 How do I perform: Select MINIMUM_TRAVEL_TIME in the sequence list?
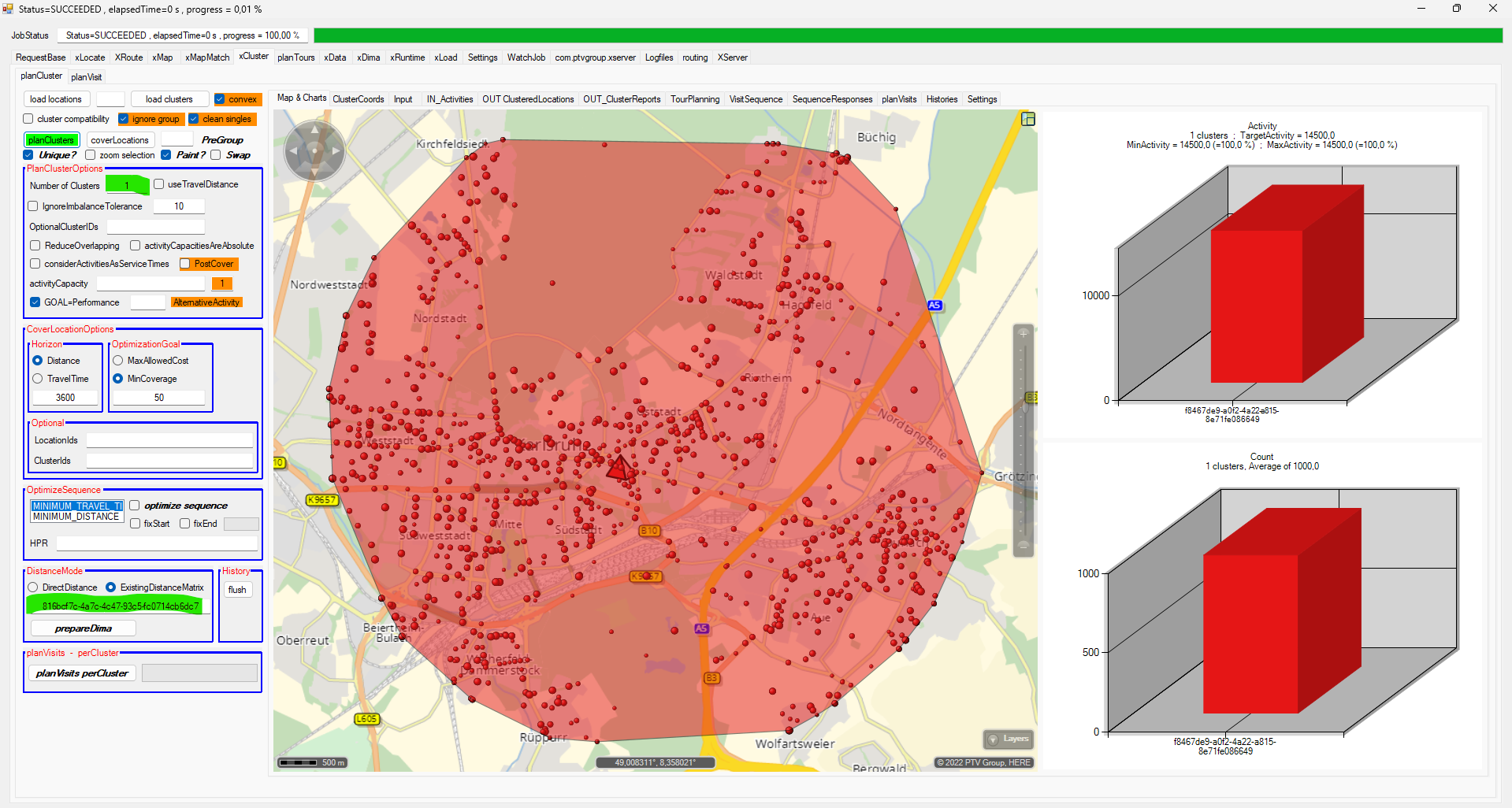[76, 506]
